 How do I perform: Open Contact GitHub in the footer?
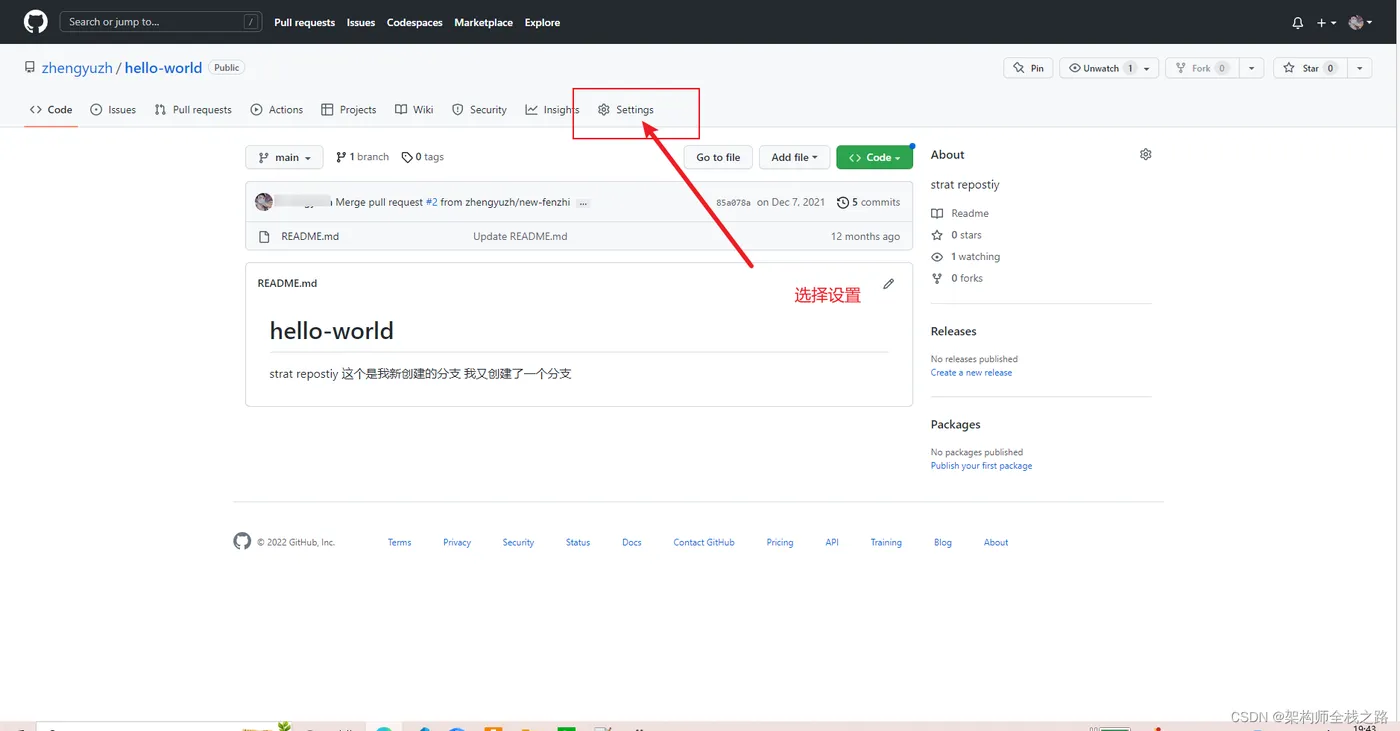coord(704,542)
